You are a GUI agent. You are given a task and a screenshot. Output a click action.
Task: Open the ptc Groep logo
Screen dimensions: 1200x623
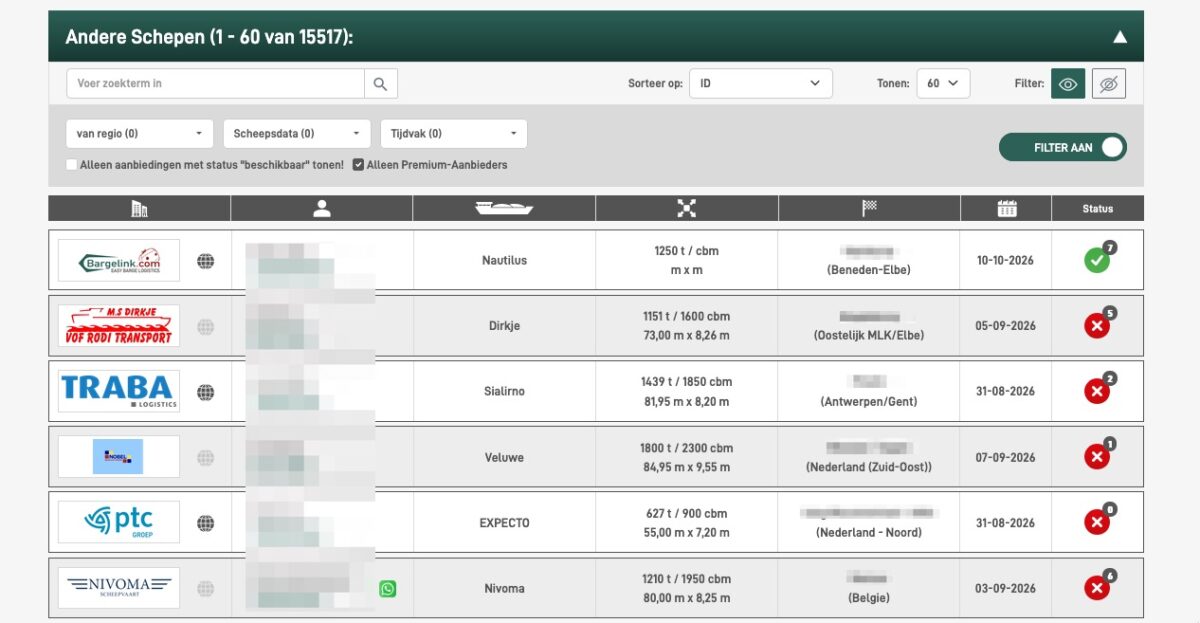pyautogui.click(x=119, y=523)
